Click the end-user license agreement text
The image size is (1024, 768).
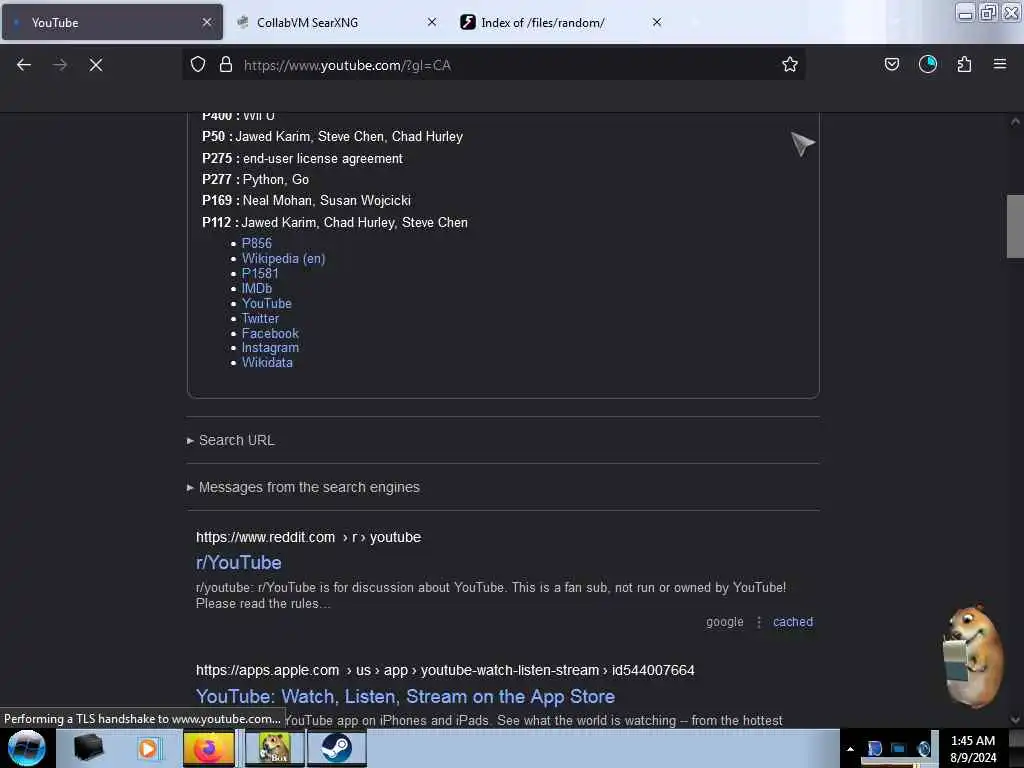pyautogui.click(x=323, y=158)
